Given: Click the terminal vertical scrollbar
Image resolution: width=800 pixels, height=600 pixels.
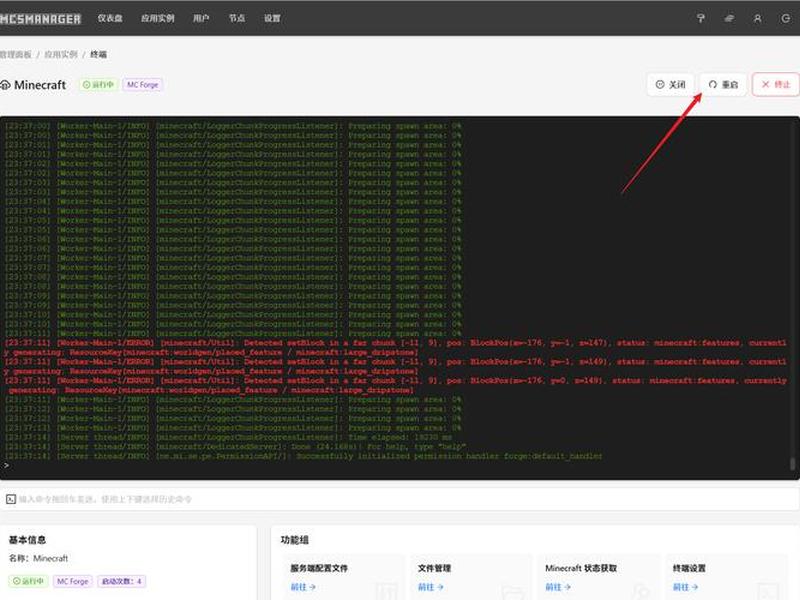Looking at the screenshot, I should click(x=792, y=463).
